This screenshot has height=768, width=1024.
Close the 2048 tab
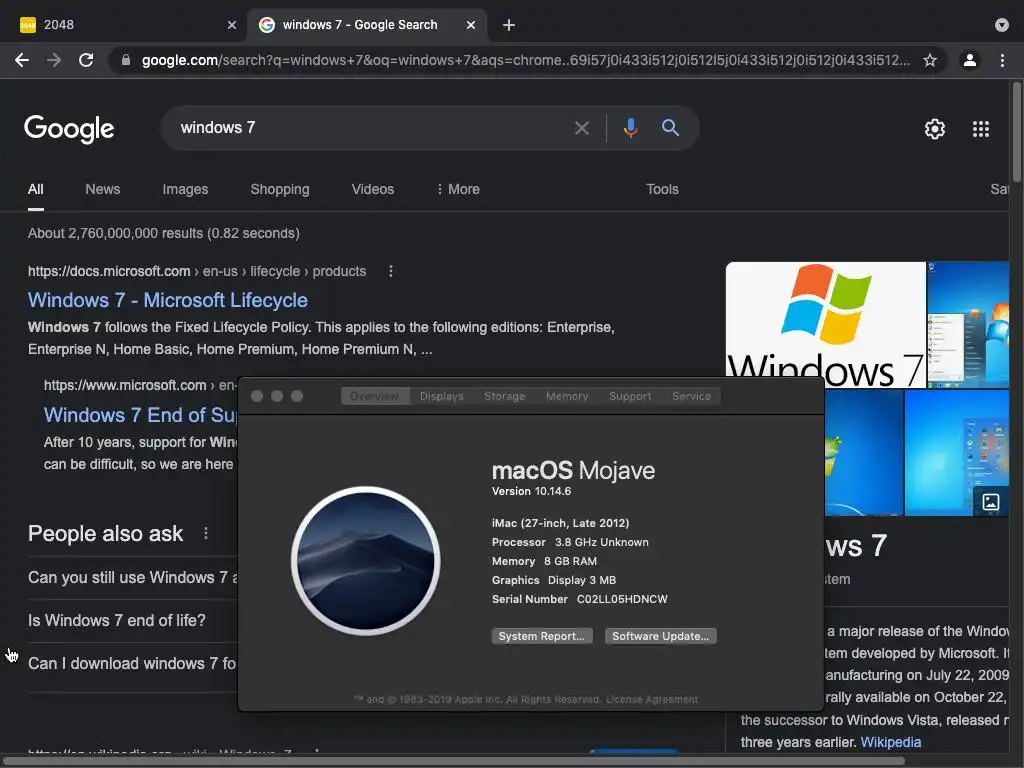pos(232,25)
